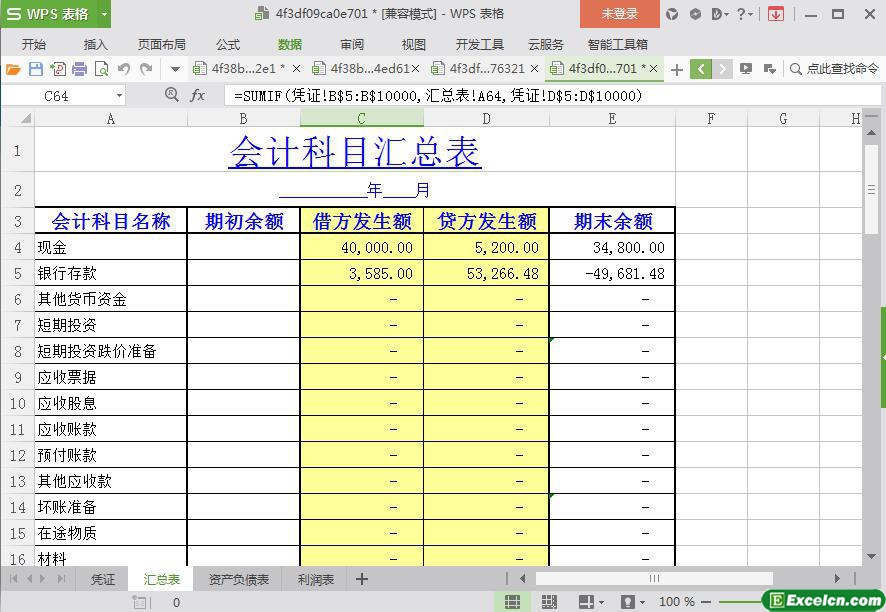This screenshot has width=886, height=612.
Task: Add a new sheet with plus icon
Action: tap(362, 579)
